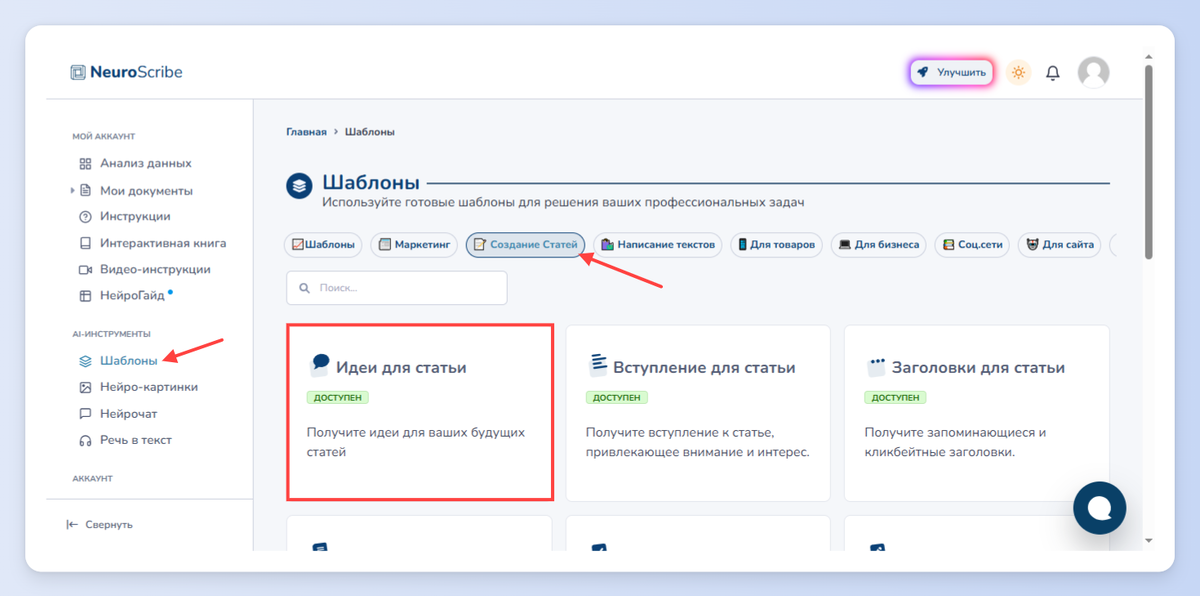1200x596 pixels.
Task: Open the user avatar menu
Action: pyautogui.click(x=1093, y=72)
